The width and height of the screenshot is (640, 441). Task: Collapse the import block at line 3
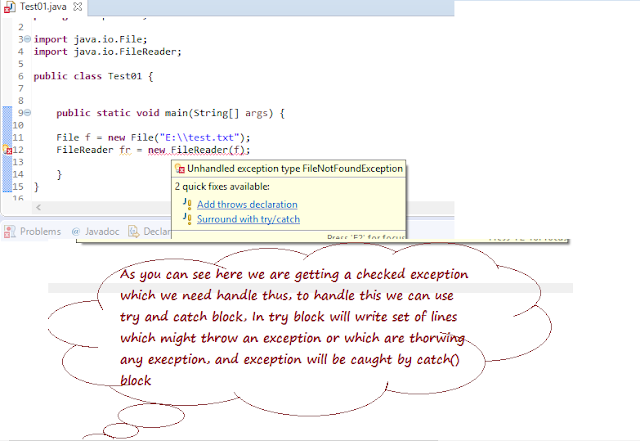click(x=27, y=39)
